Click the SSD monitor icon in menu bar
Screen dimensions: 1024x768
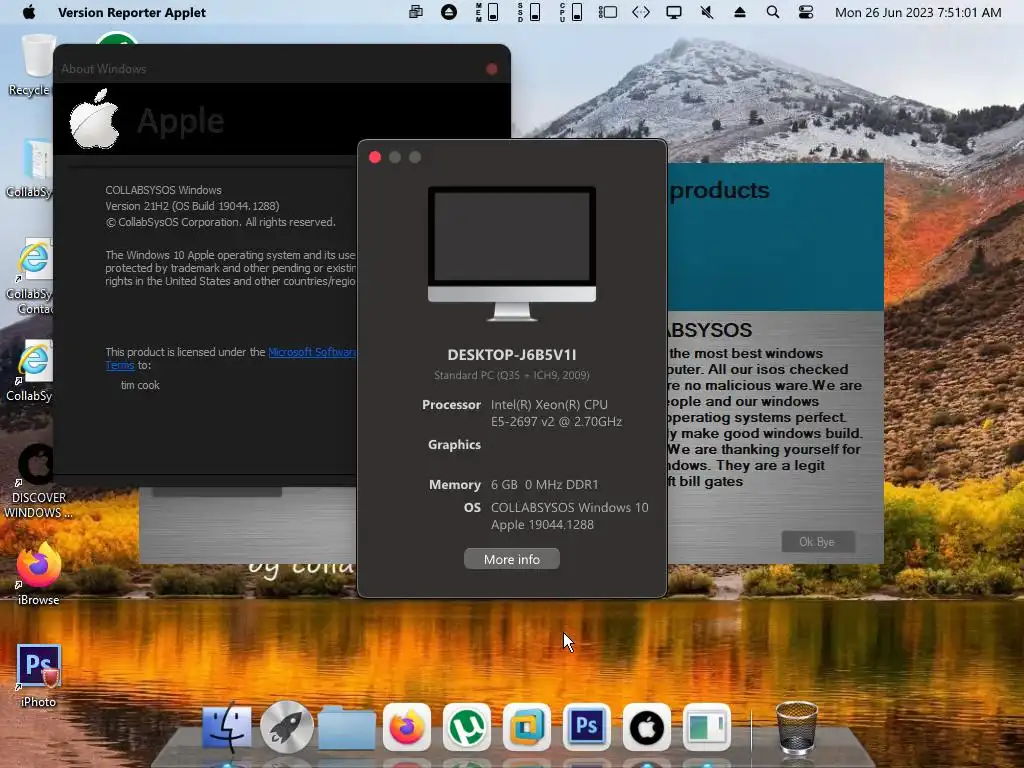(529, 12)
